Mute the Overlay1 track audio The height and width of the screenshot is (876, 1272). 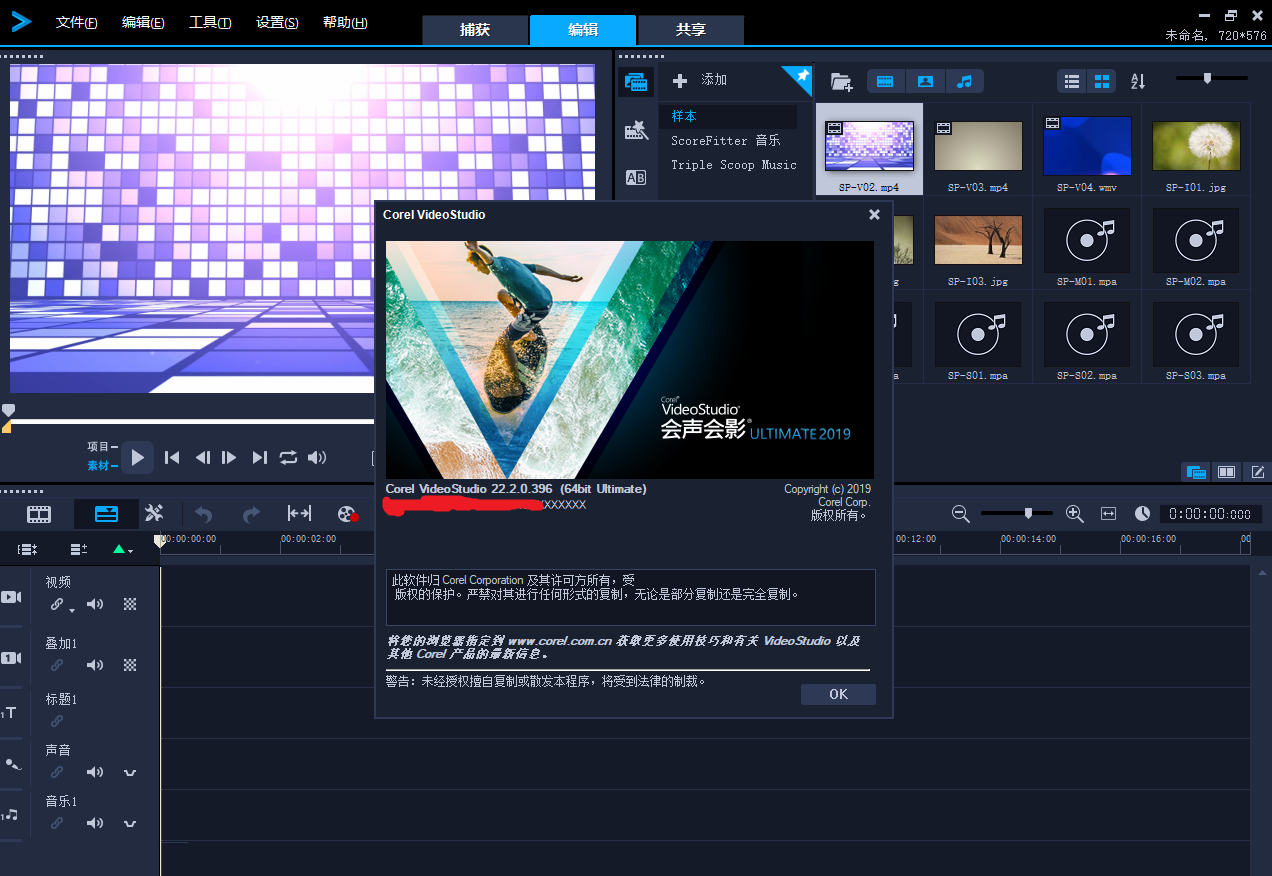coord(95,665)
